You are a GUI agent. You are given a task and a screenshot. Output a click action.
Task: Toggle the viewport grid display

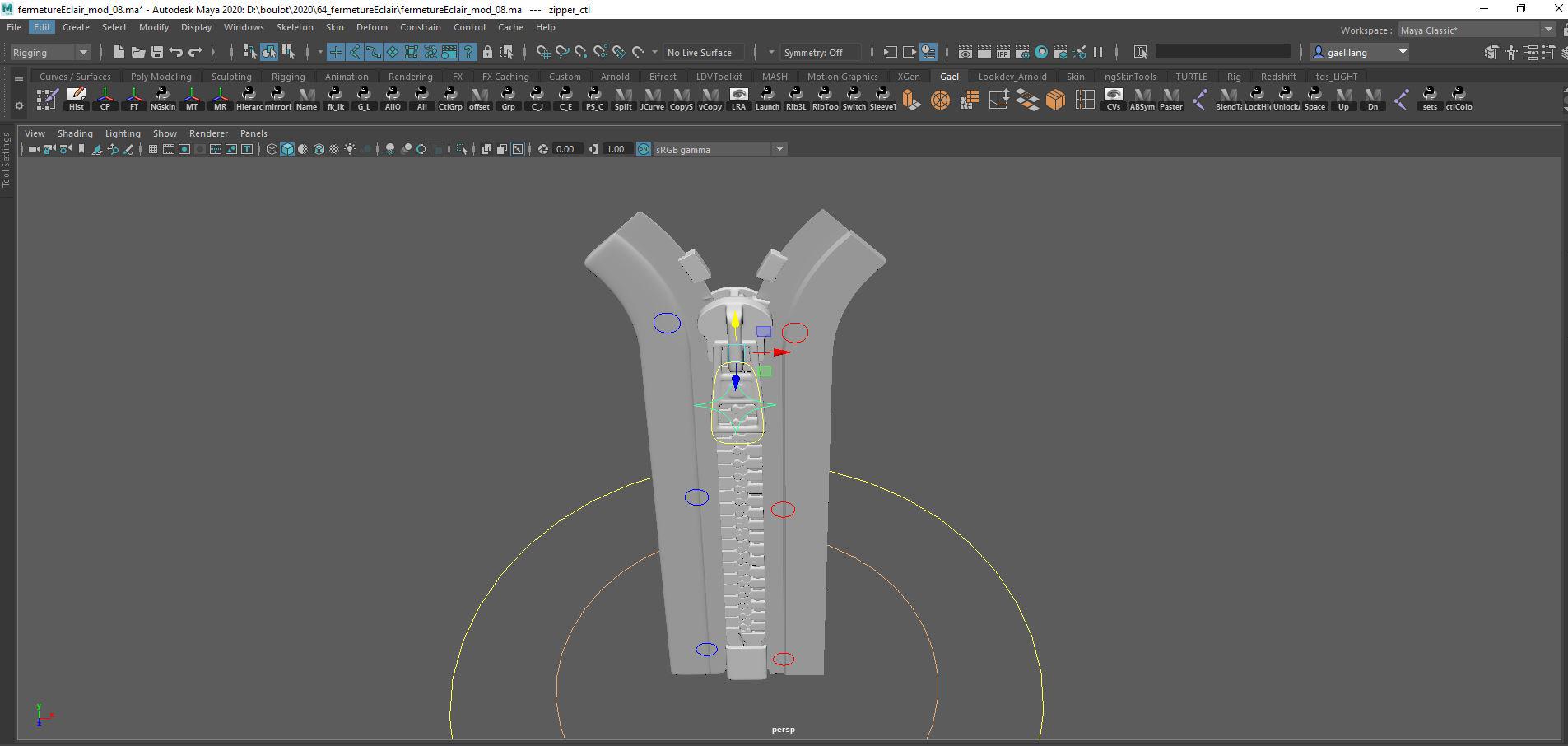tap(152, 149)
